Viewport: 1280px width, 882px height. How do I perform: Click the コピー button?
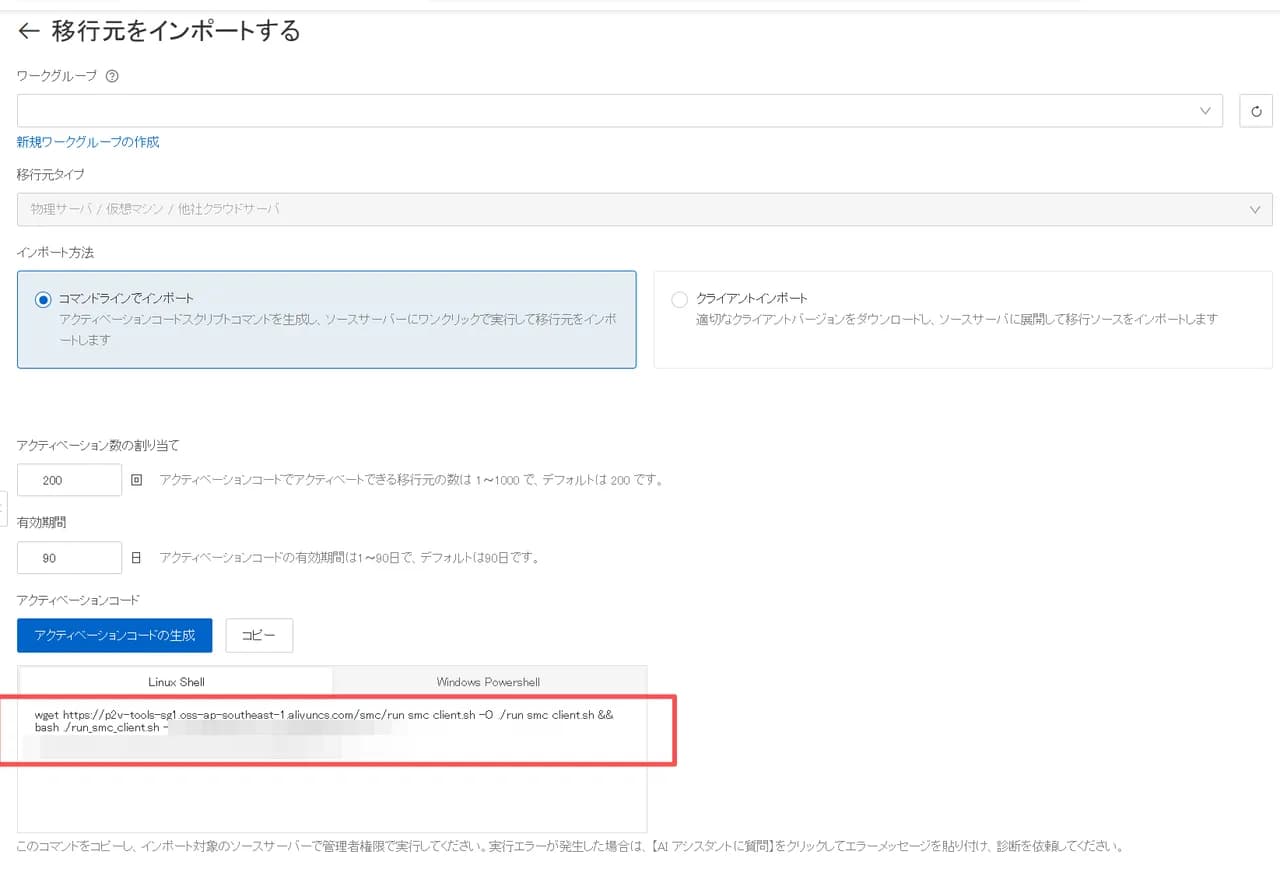(x=259, y=635)
